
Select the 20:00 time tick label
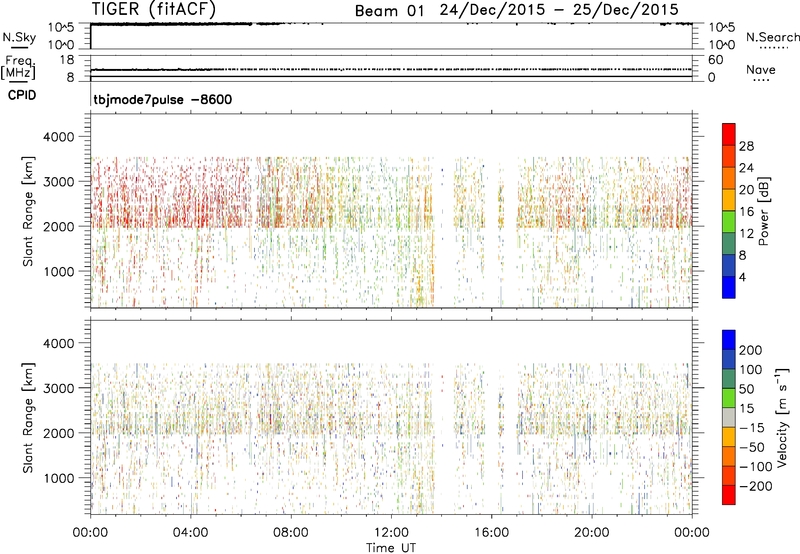pyautogui.click(x=592, y=533)
